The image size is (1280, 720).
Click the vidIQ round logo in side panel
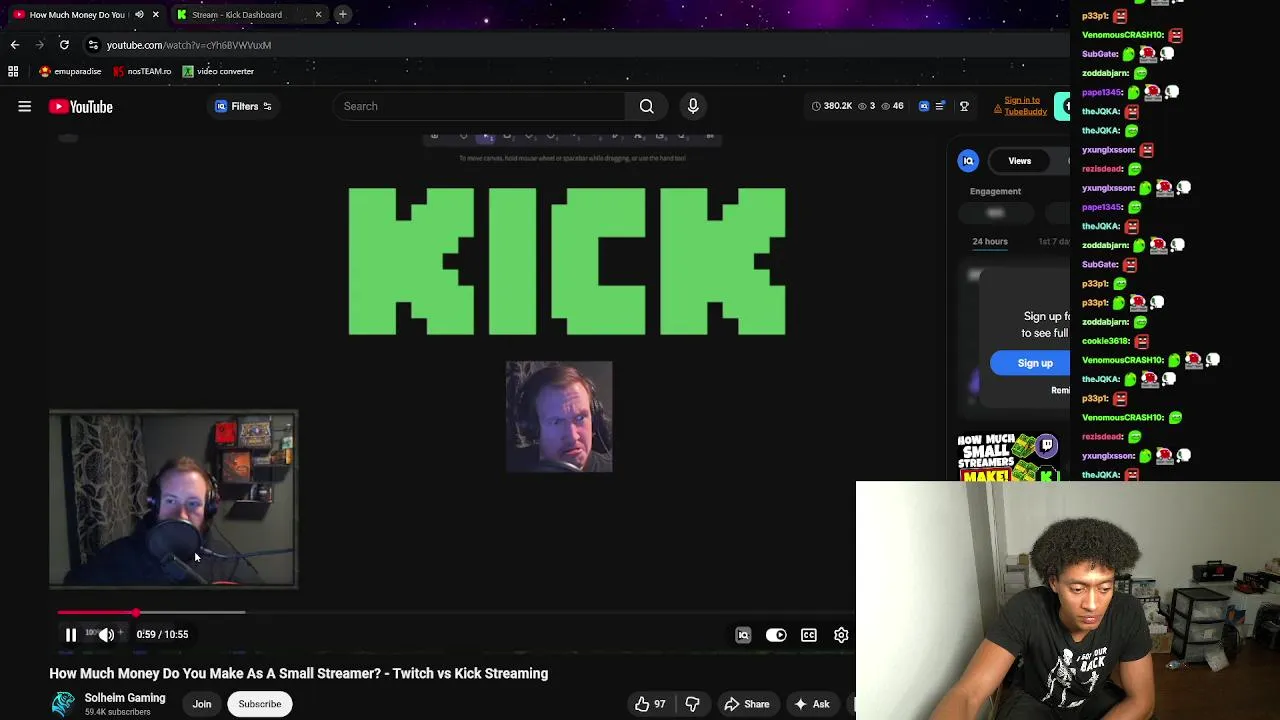click(968, 160)
